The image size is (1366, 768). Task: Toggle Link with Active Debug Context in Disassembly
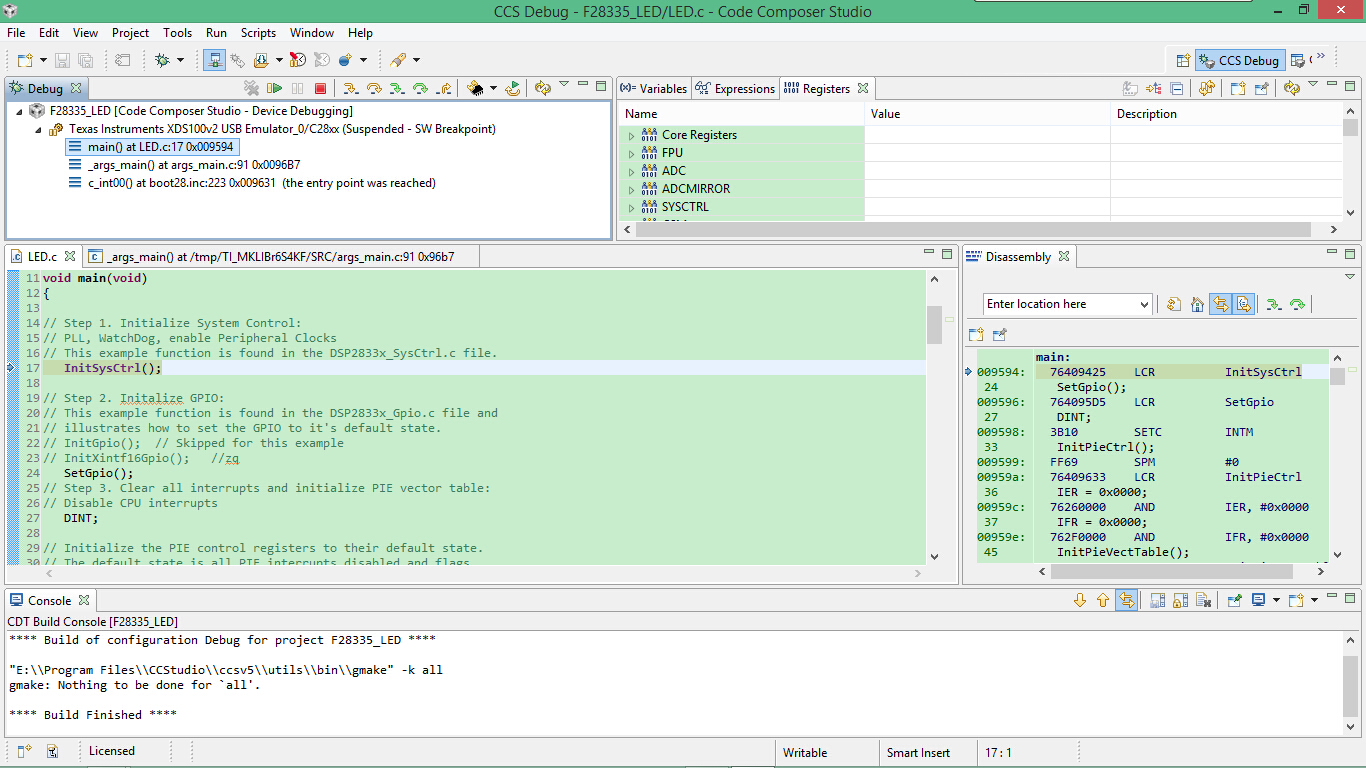point(1220,304)
